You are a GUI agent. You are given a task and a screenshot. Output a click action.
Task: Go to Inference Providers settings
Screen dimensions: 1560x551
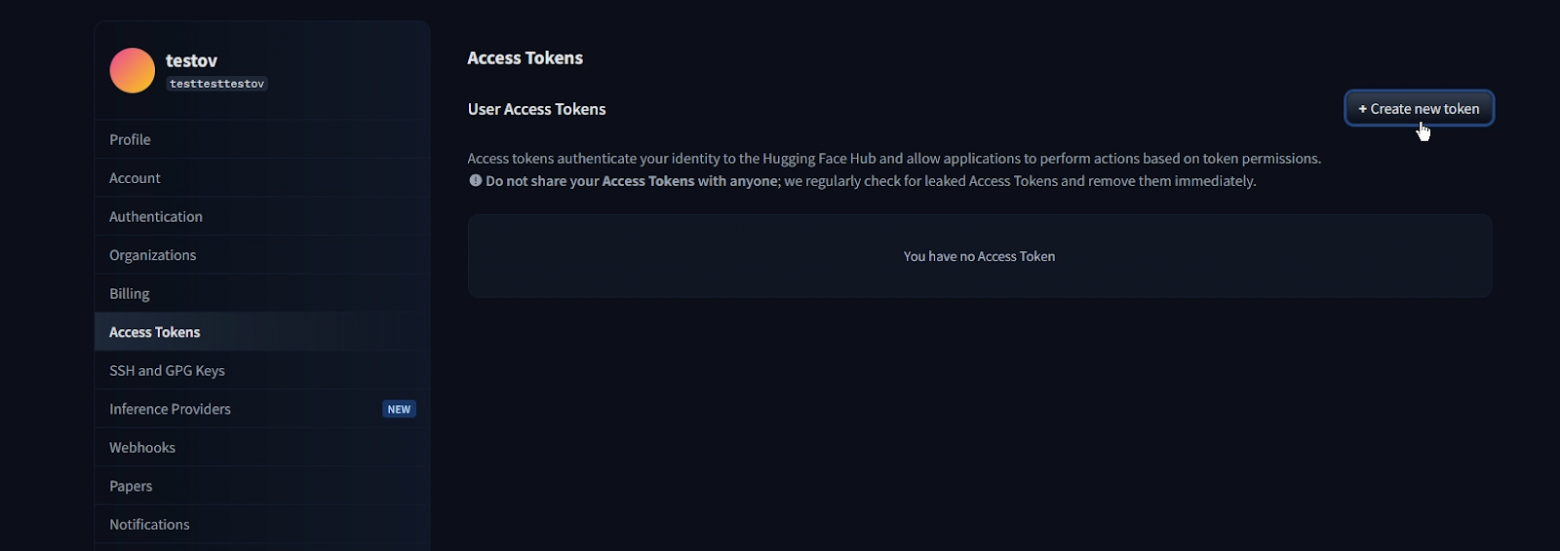click(x=170, y=409)
